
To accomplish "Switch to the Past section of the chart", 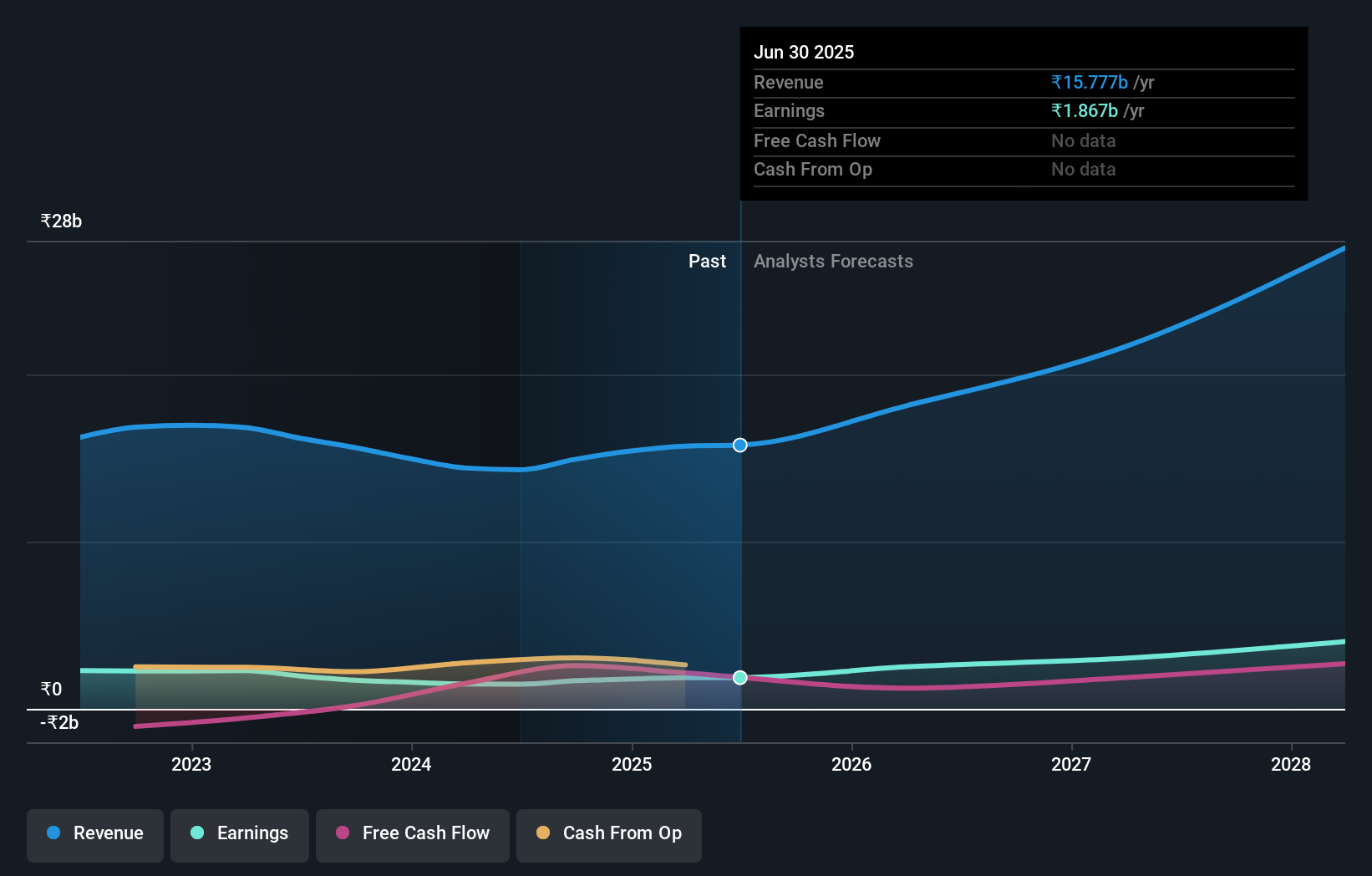I will pyautogui.click(x=708, y=261).
